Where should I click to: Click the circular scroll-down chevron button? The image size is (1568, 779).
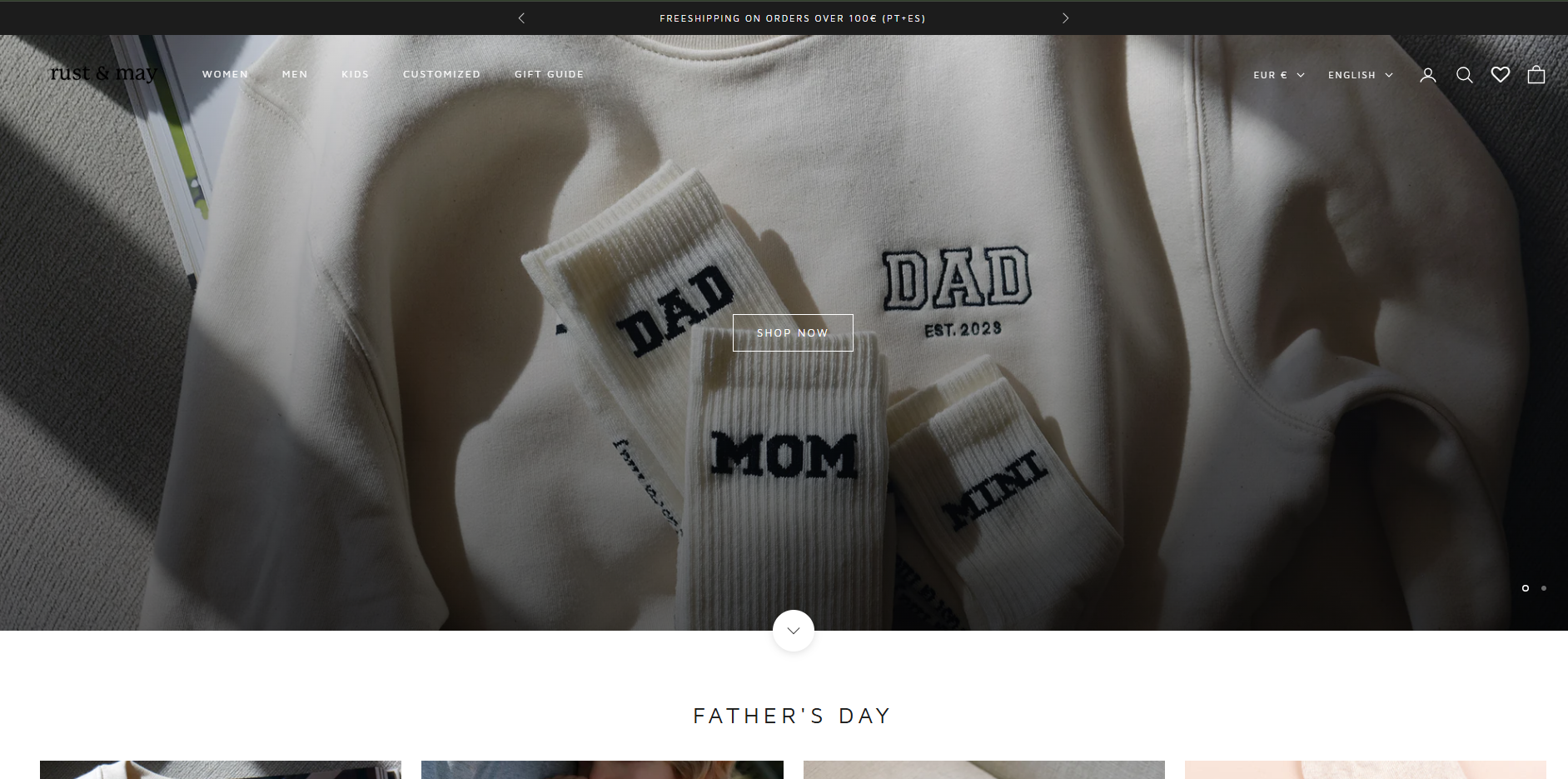click(793, 631)
